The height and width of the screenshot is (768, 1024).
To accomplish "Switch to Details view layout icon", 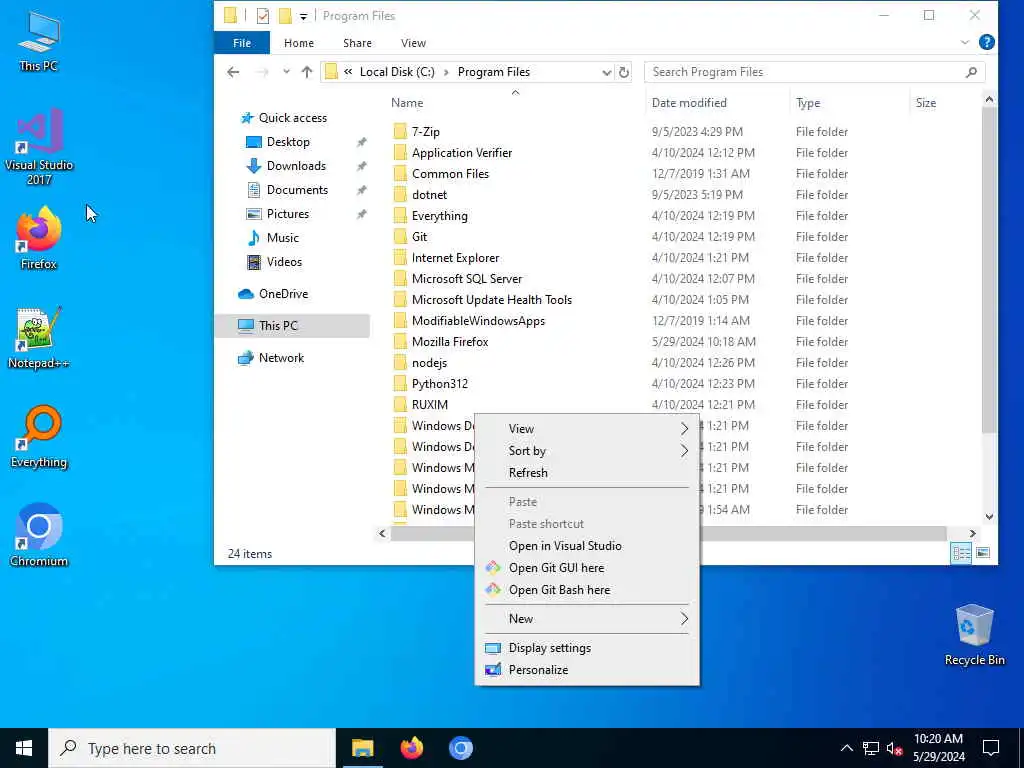I will pos(961,553).
